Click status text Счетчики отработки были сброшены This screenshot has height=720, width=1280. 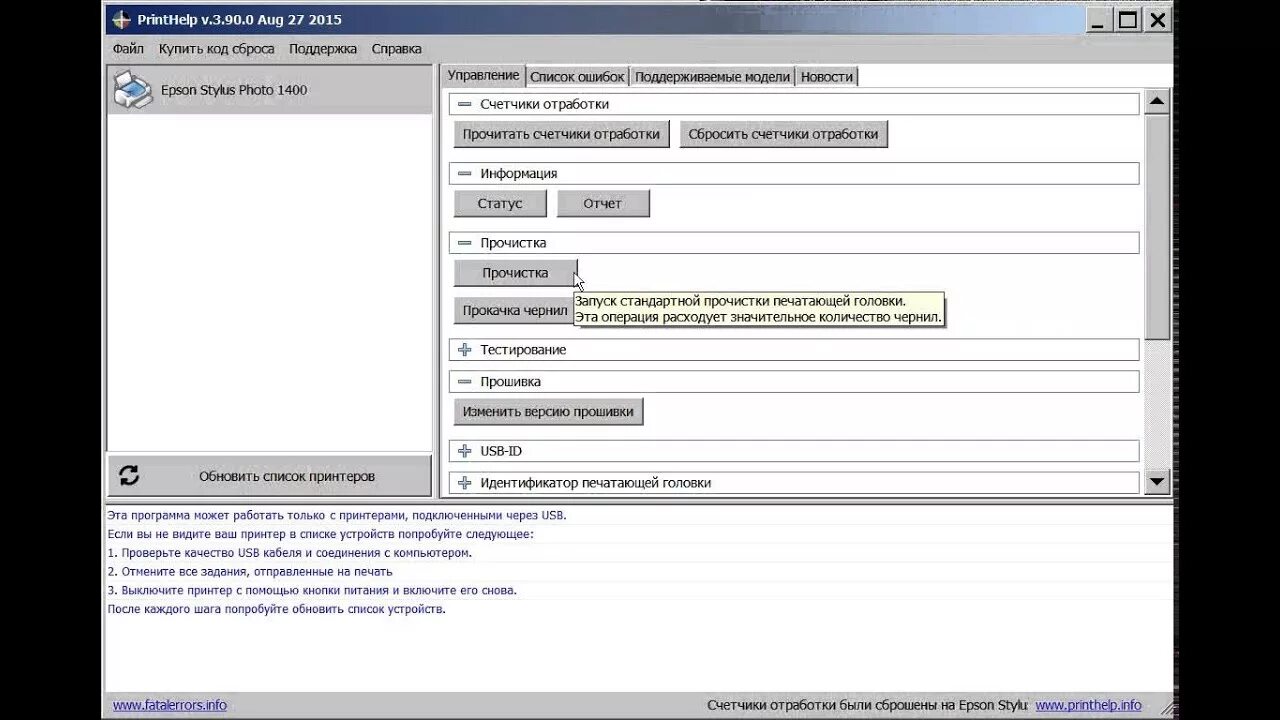[867, 705]
